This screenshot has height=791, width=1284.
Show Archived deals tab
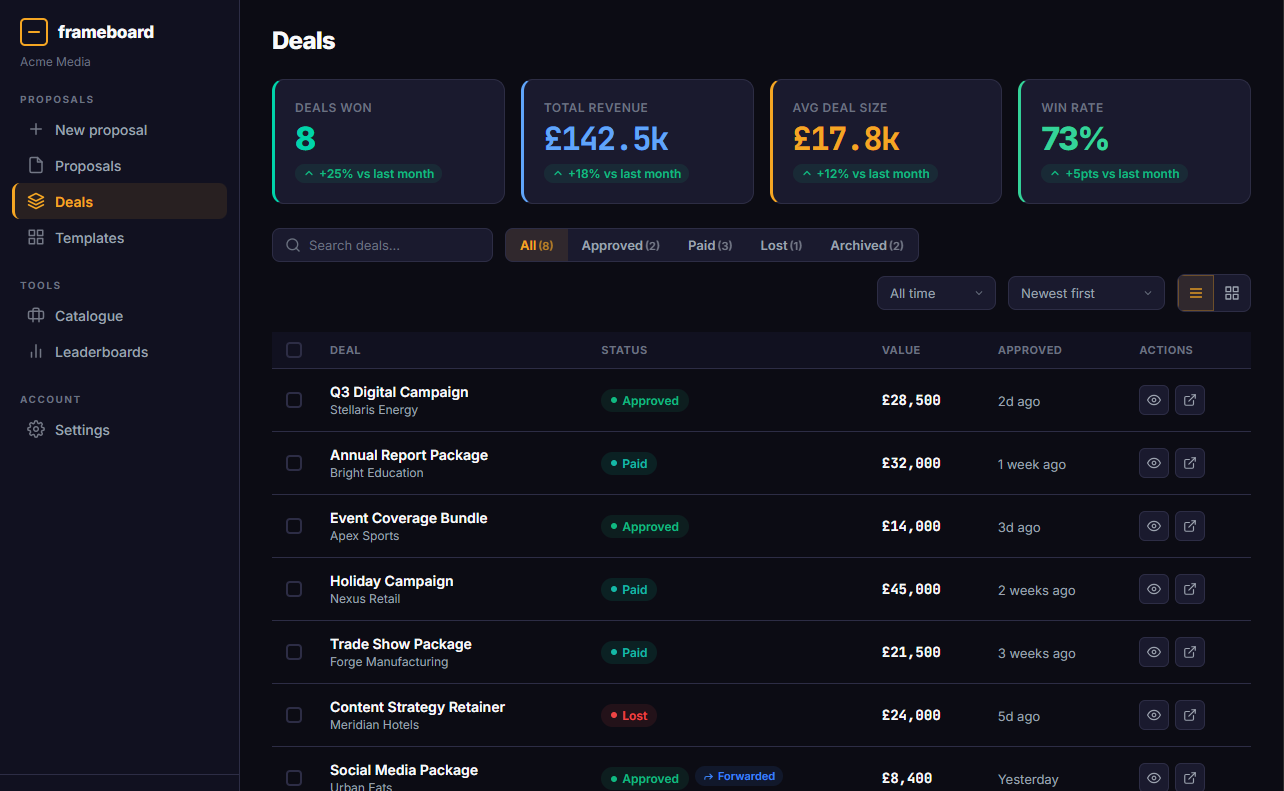(x=866, y=245)
